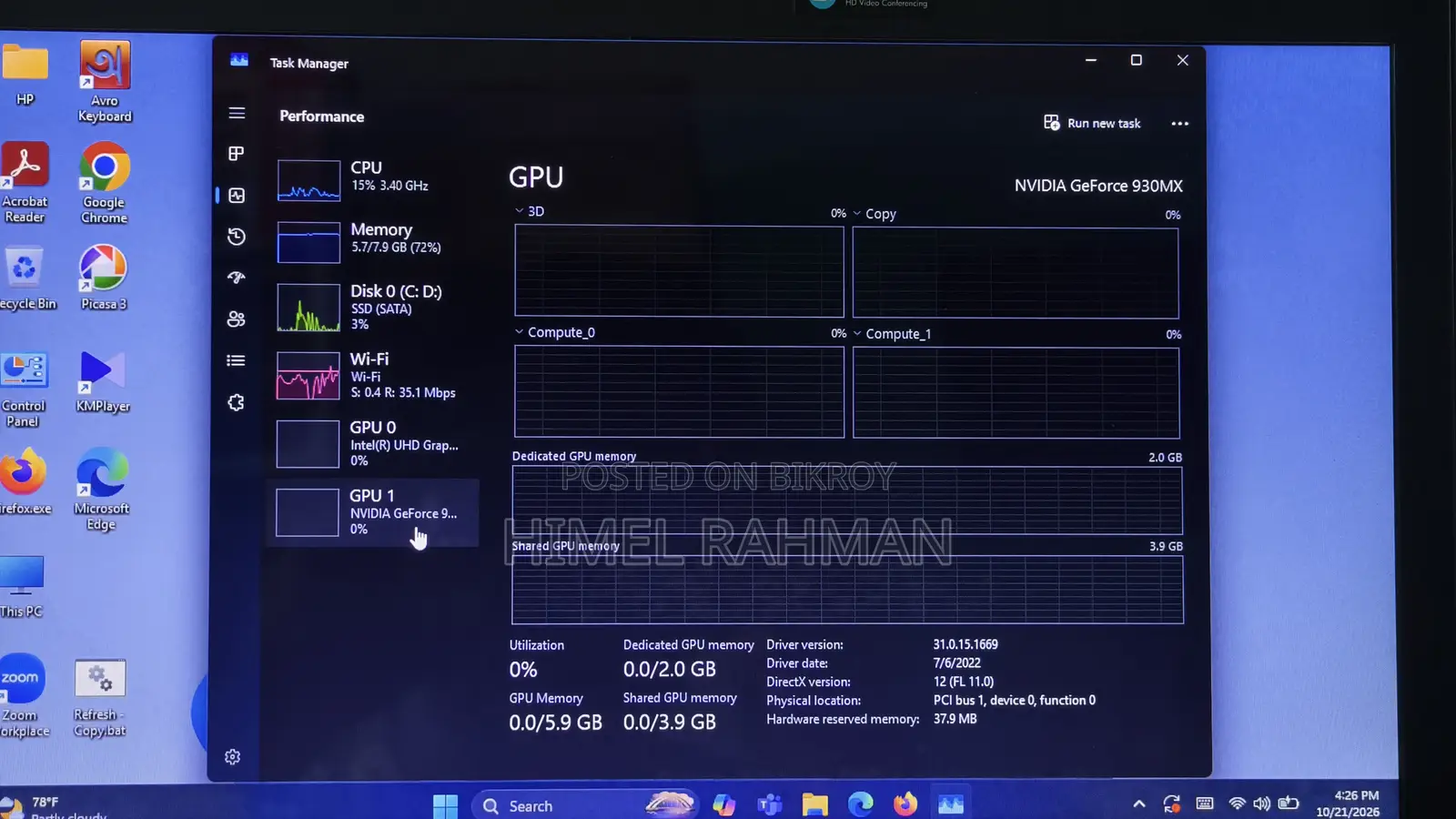The width and height of the screenshot is (1456, 819).
Task: Open Firefox from taskbar
Action: 905,804
